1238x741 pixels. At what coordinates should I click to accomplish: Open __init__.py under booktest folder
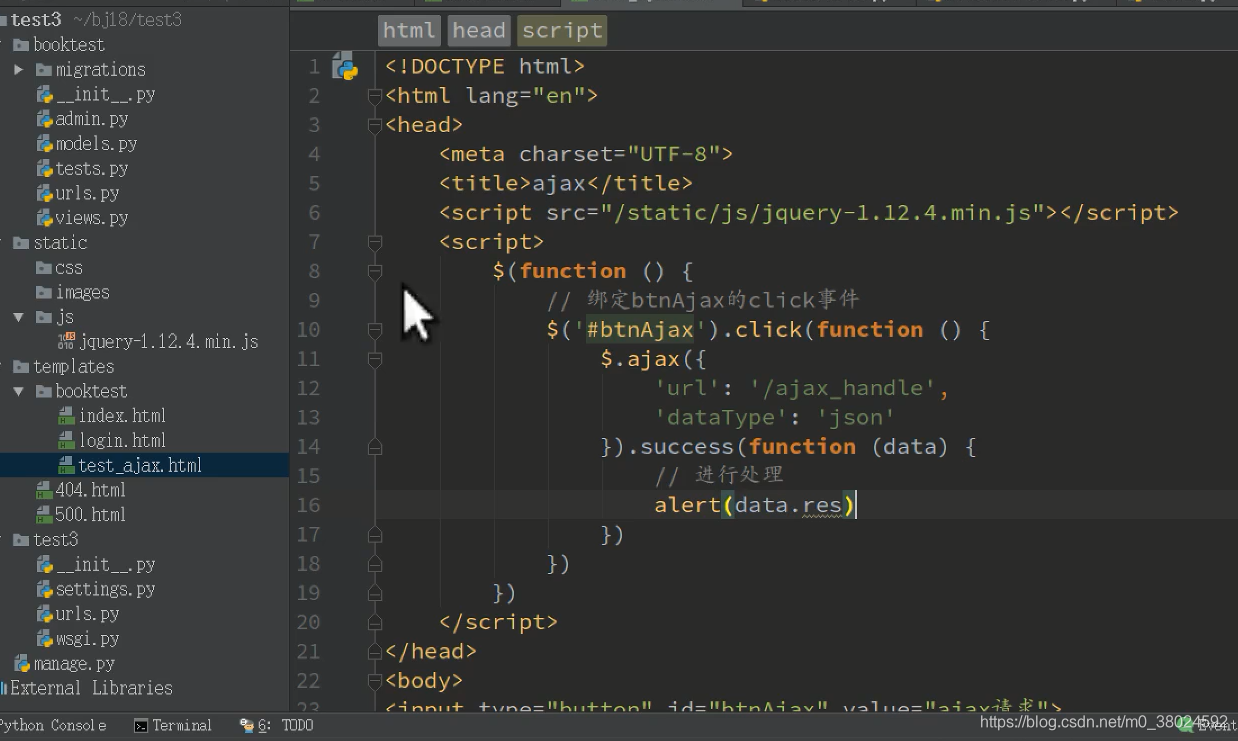click(x=106, y=94)
